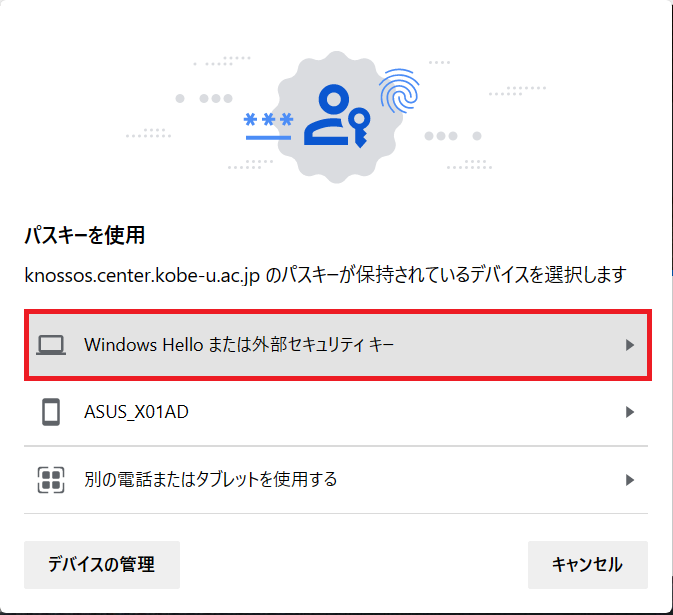Click the blue fingerprint illustration icon
The height and width of the screenshot is (615, 673).
[399, 91]
